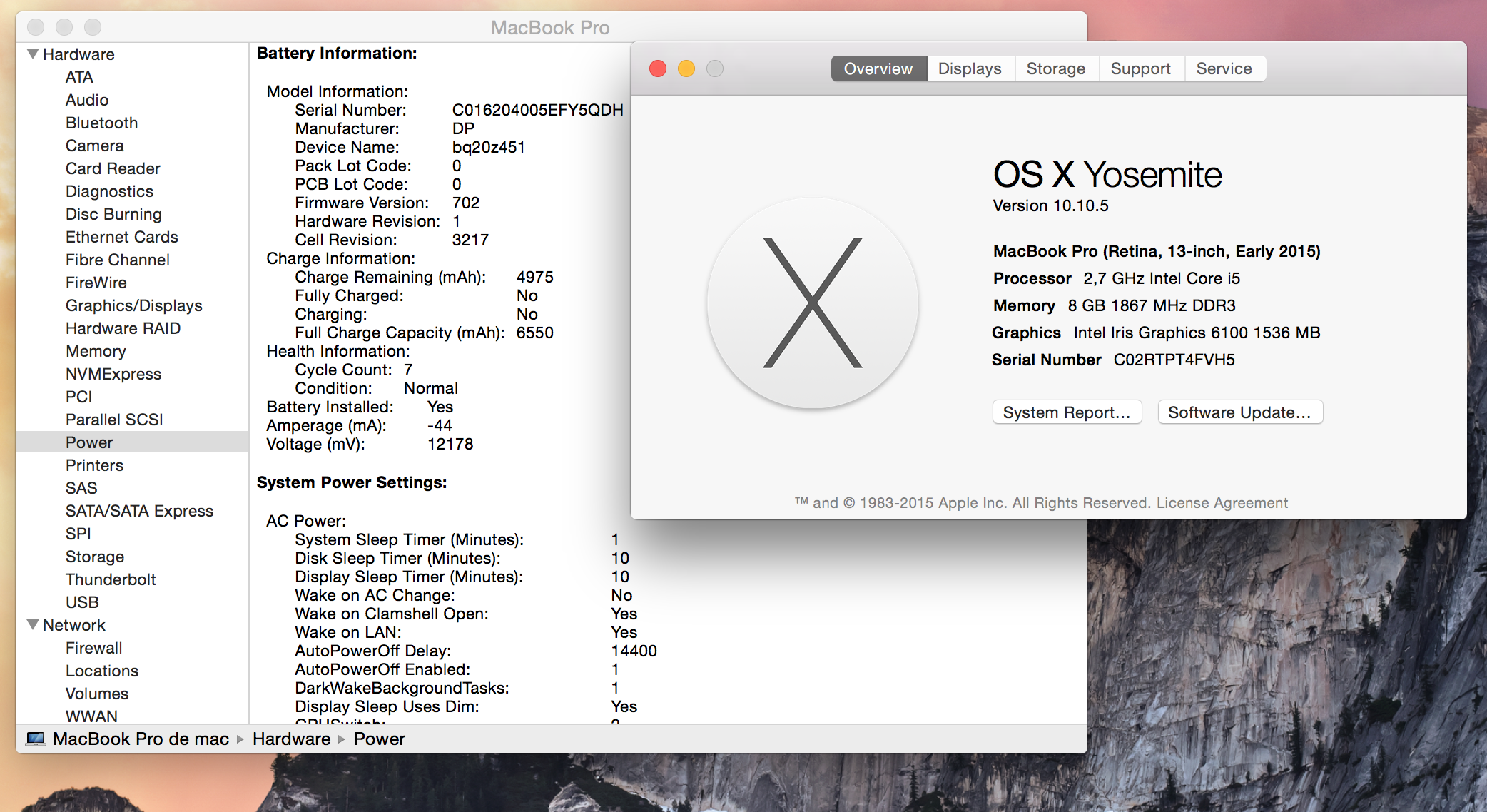The image size is (1487, 812).
Task: Select Storage in the sidebar list
Action: click(95, 557)
